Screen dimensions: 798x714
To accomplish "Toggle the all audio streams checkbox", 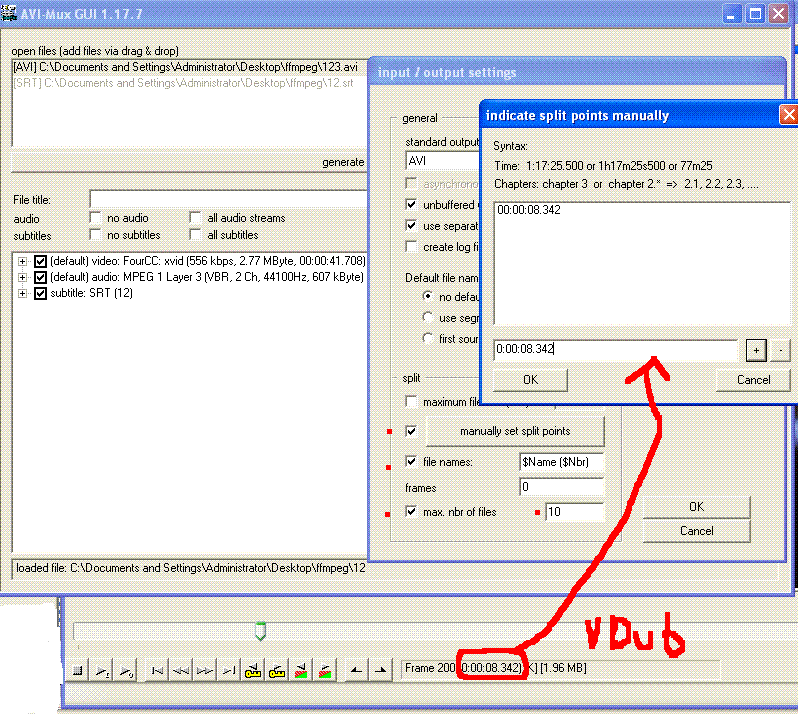I will 195,218.
